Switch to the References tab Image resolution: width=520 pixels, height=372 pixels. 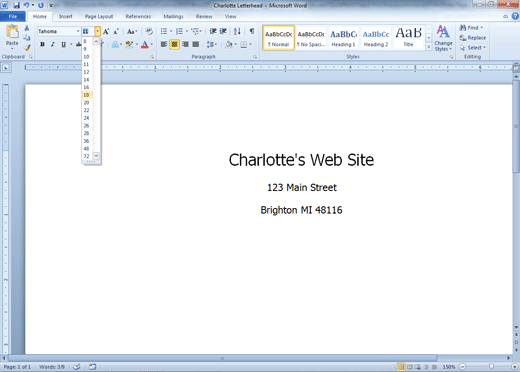click(x=138, y=16)
